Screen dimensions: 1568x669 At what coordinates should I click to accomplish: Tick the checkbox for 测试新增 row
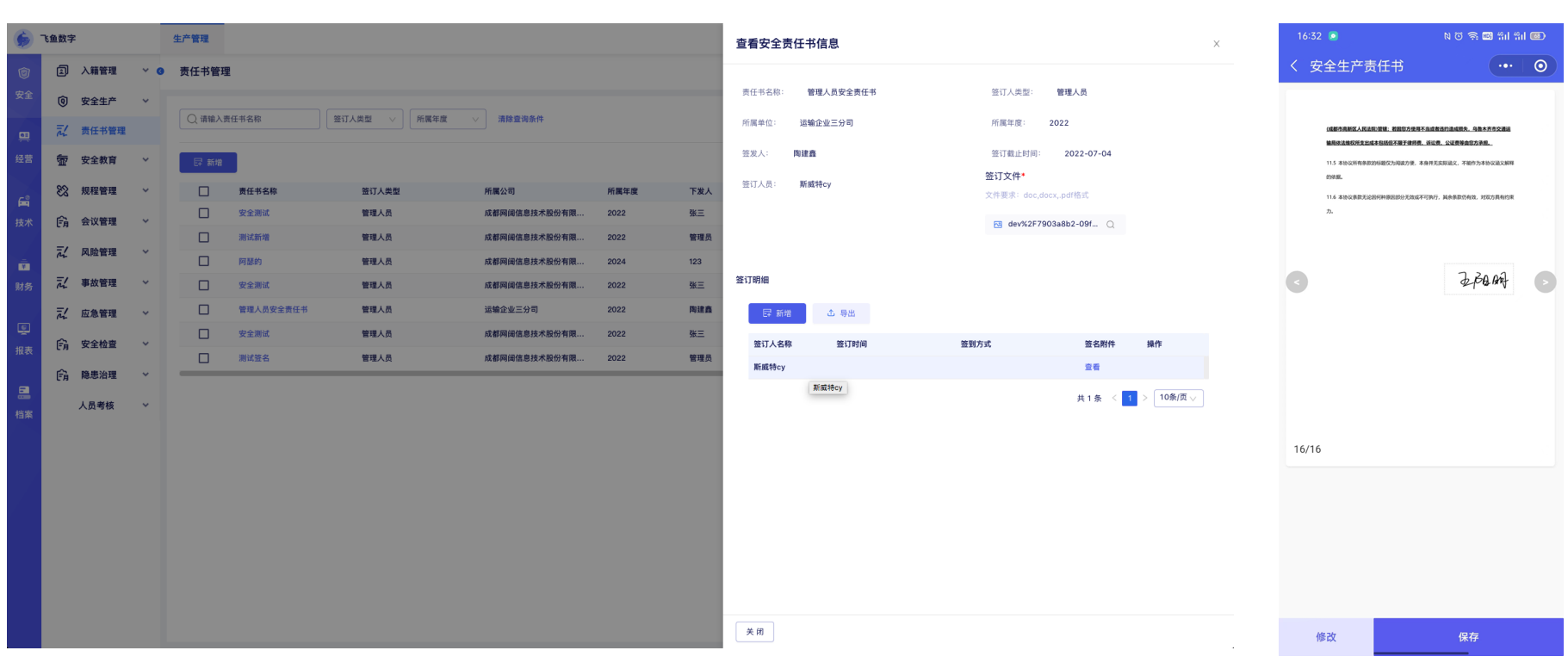point(204,238)
